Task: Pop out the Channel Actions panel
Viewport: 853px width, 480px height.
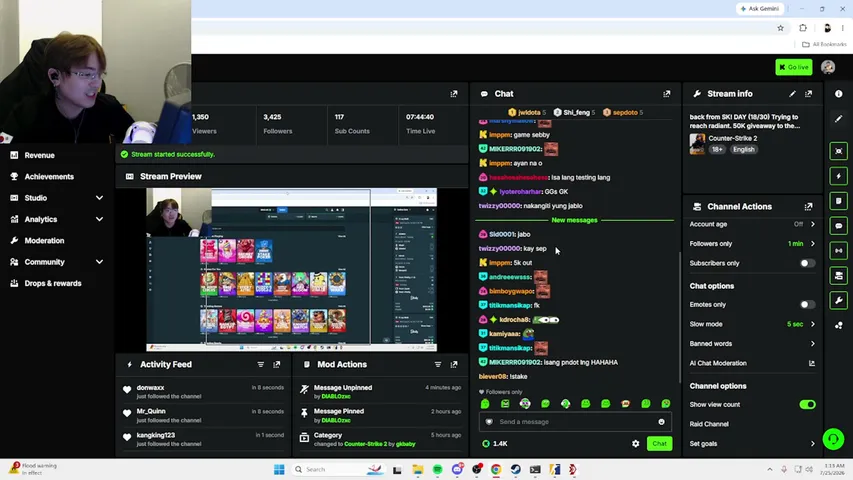Action: pyautogui.click(x=808, y=206)
